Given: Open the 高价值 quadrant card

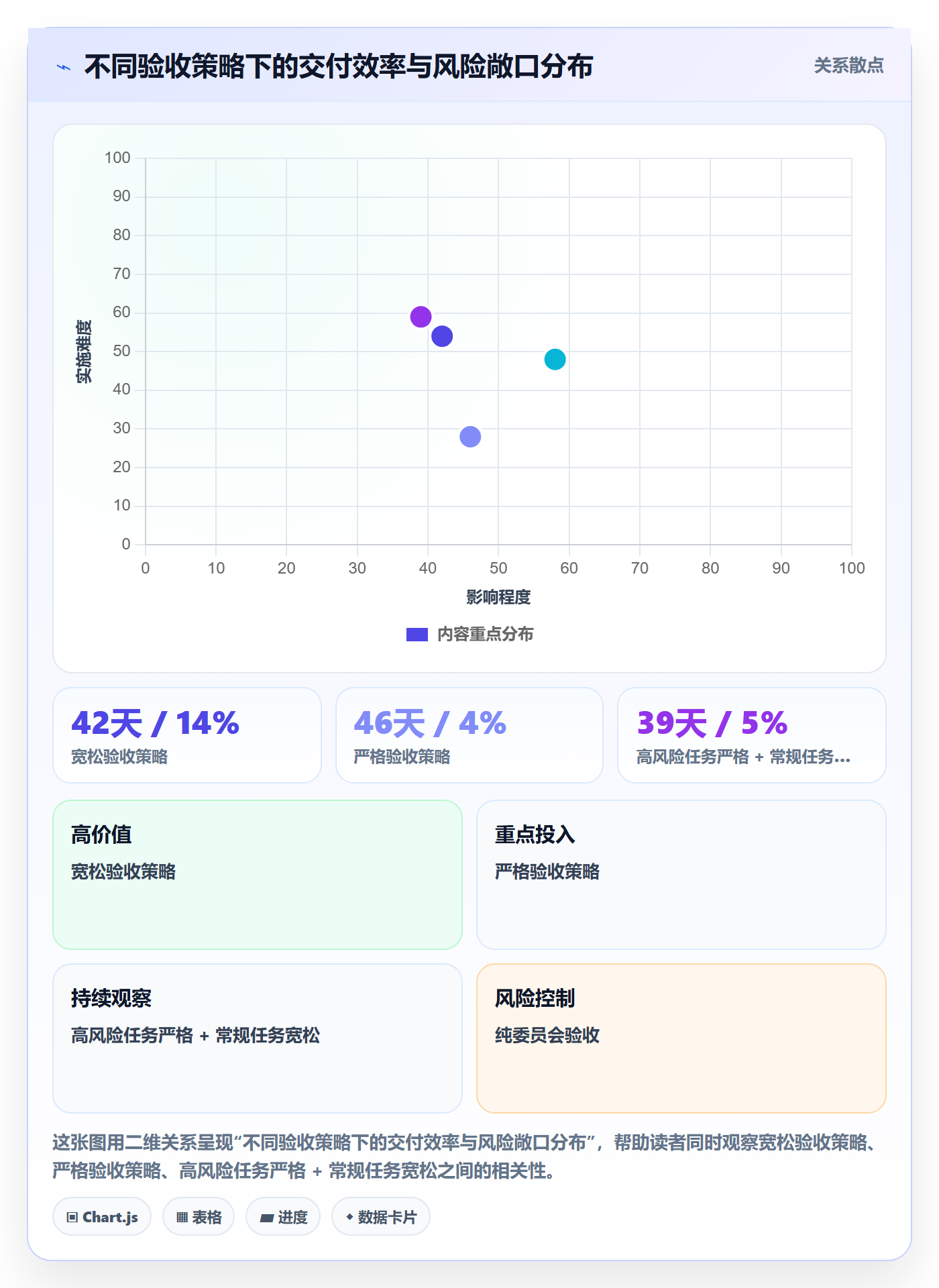Looking at the screenshot, I should coord(258,875).
